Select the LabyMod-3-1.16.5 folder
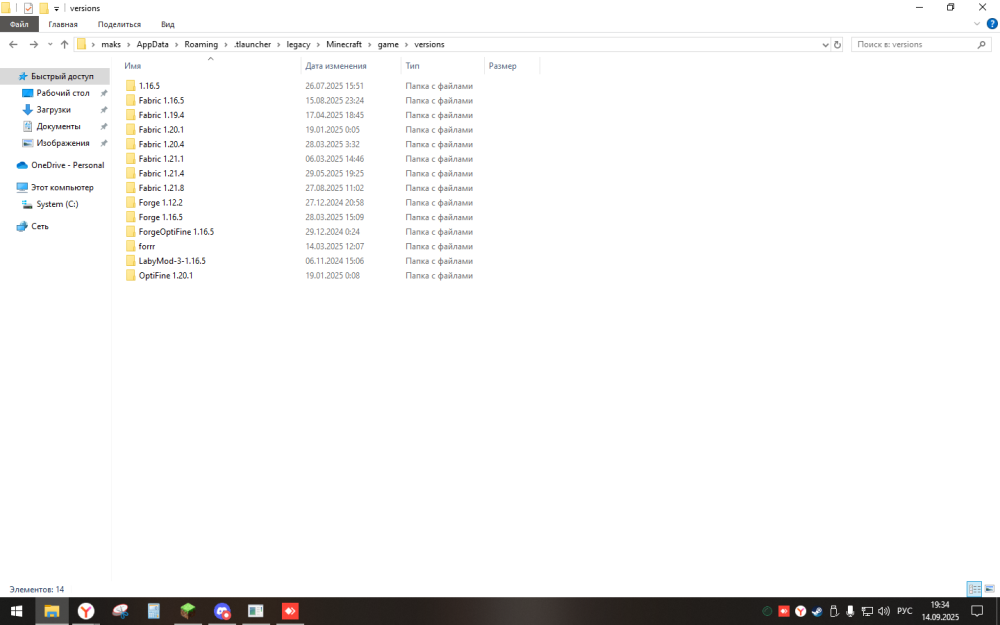The height and width of the screenshot is (625, 1000). click(172, 261)
